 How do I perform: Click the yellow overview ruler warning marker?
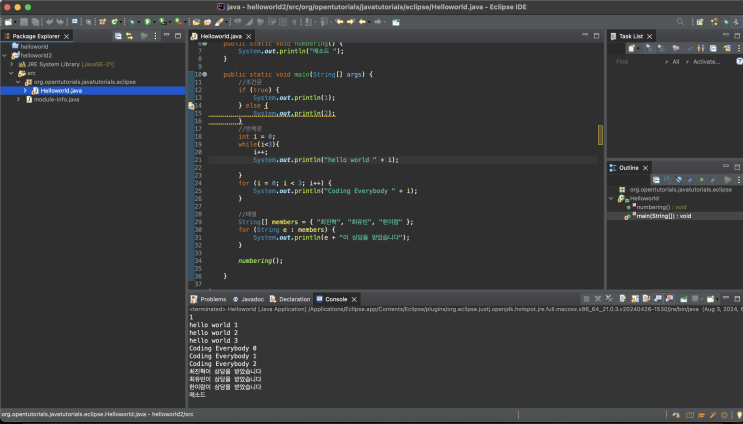click(600, 135)
